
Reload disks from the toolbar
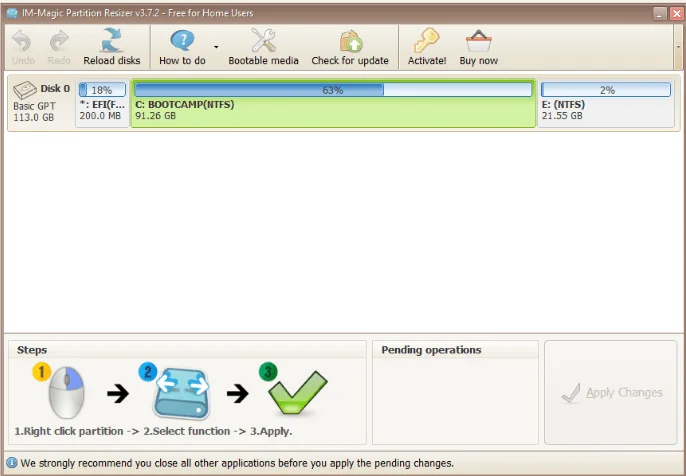pos(112,41)
